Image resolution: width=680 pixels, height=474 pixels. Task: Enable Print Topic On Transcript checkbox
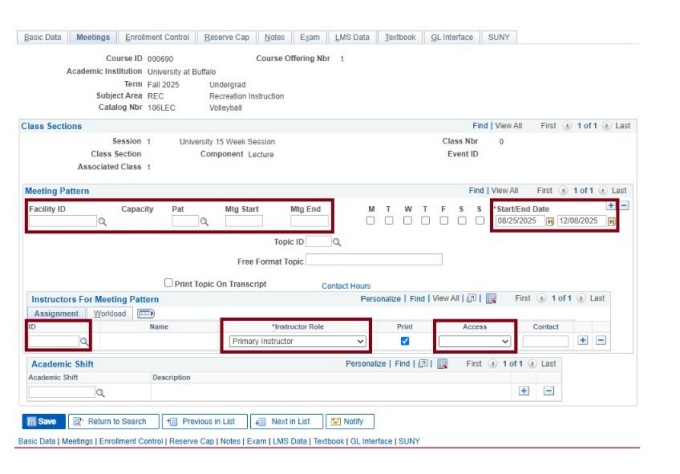168,283
